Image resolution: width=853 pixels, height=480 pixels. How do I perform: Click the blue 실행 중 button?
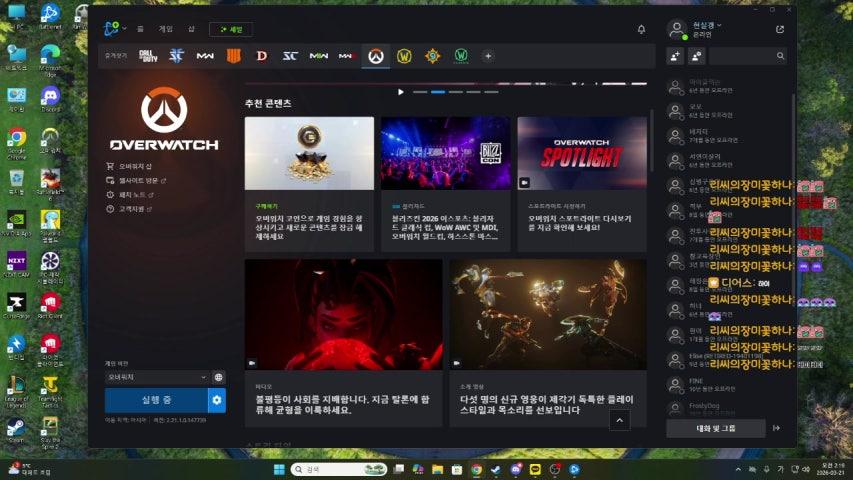(x=156, y=400)
